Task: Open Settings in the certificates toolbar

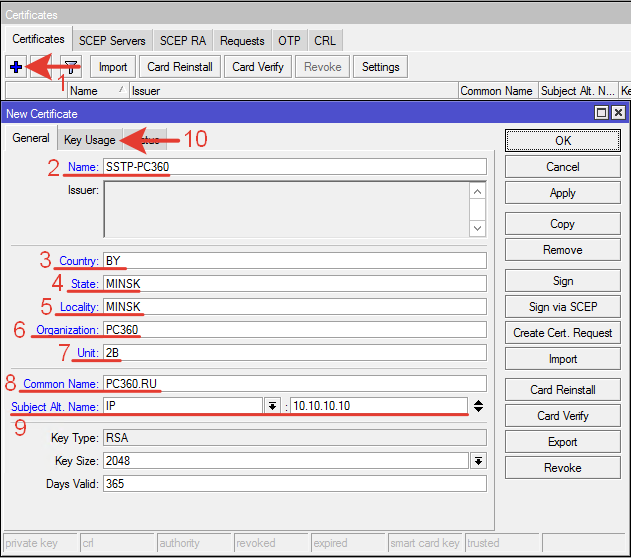Action: pos(380,67)
